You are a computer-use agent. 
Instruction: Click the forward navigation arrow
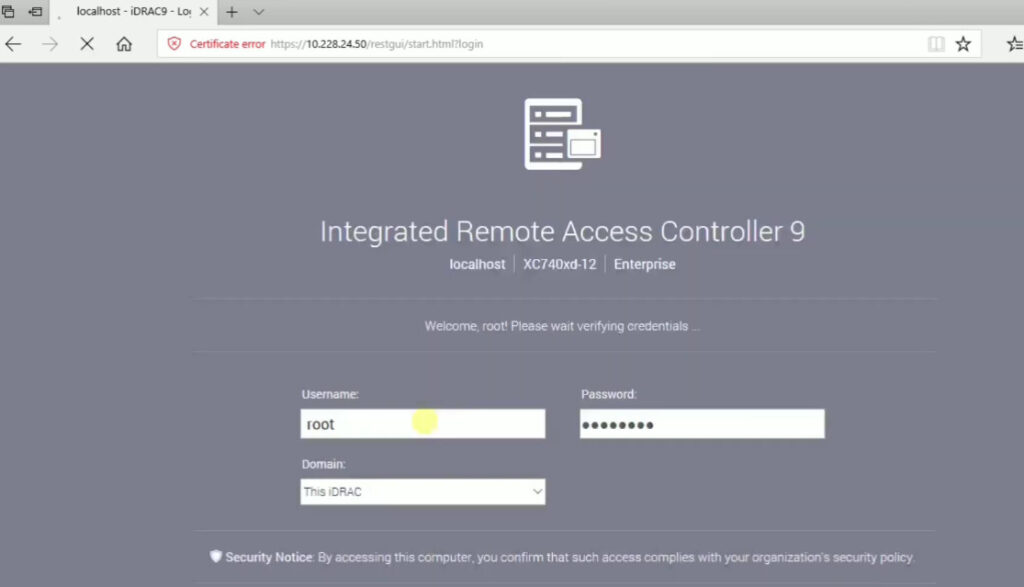50,44
